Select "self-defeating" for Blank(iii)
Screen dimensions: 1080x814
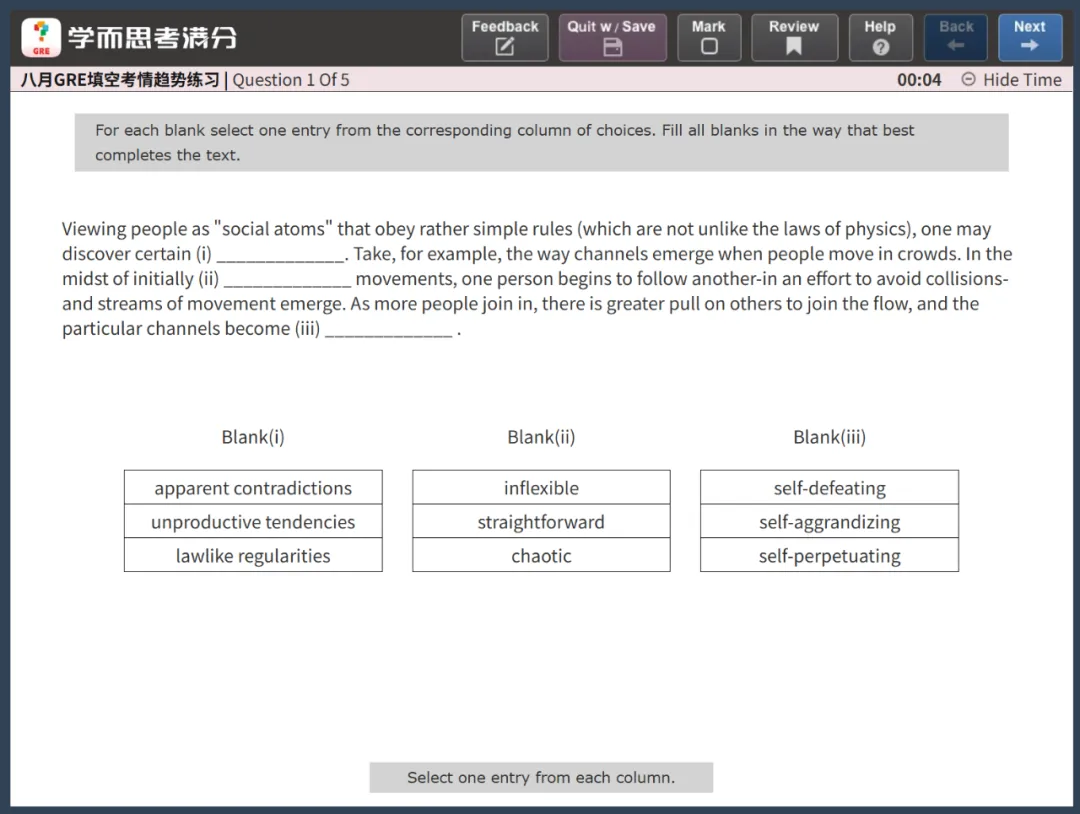point(829,488)
